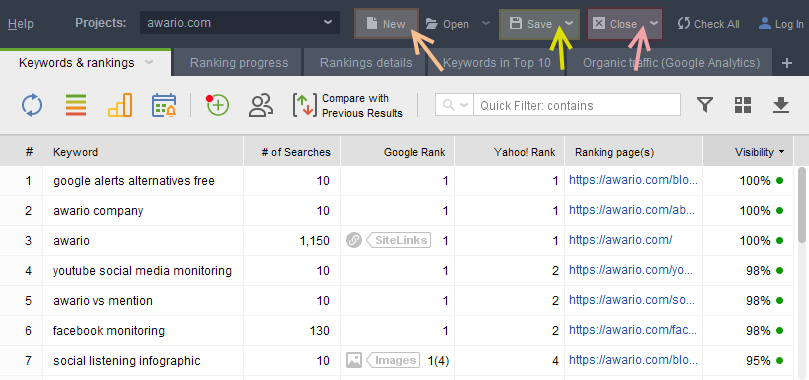This screenshot has height=380, width=809.
Task: Open the https://awario.com/ ranking page link
Action: point(620,240)
